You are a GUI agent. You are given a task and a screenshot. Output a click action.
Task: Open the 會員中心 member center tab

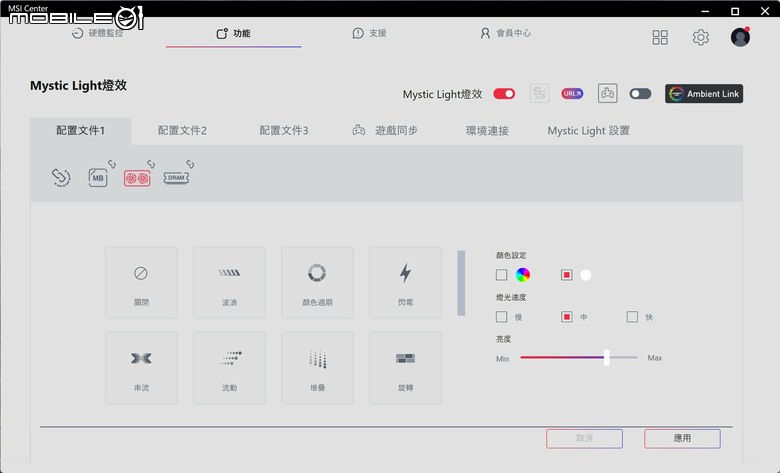point(505,33)
